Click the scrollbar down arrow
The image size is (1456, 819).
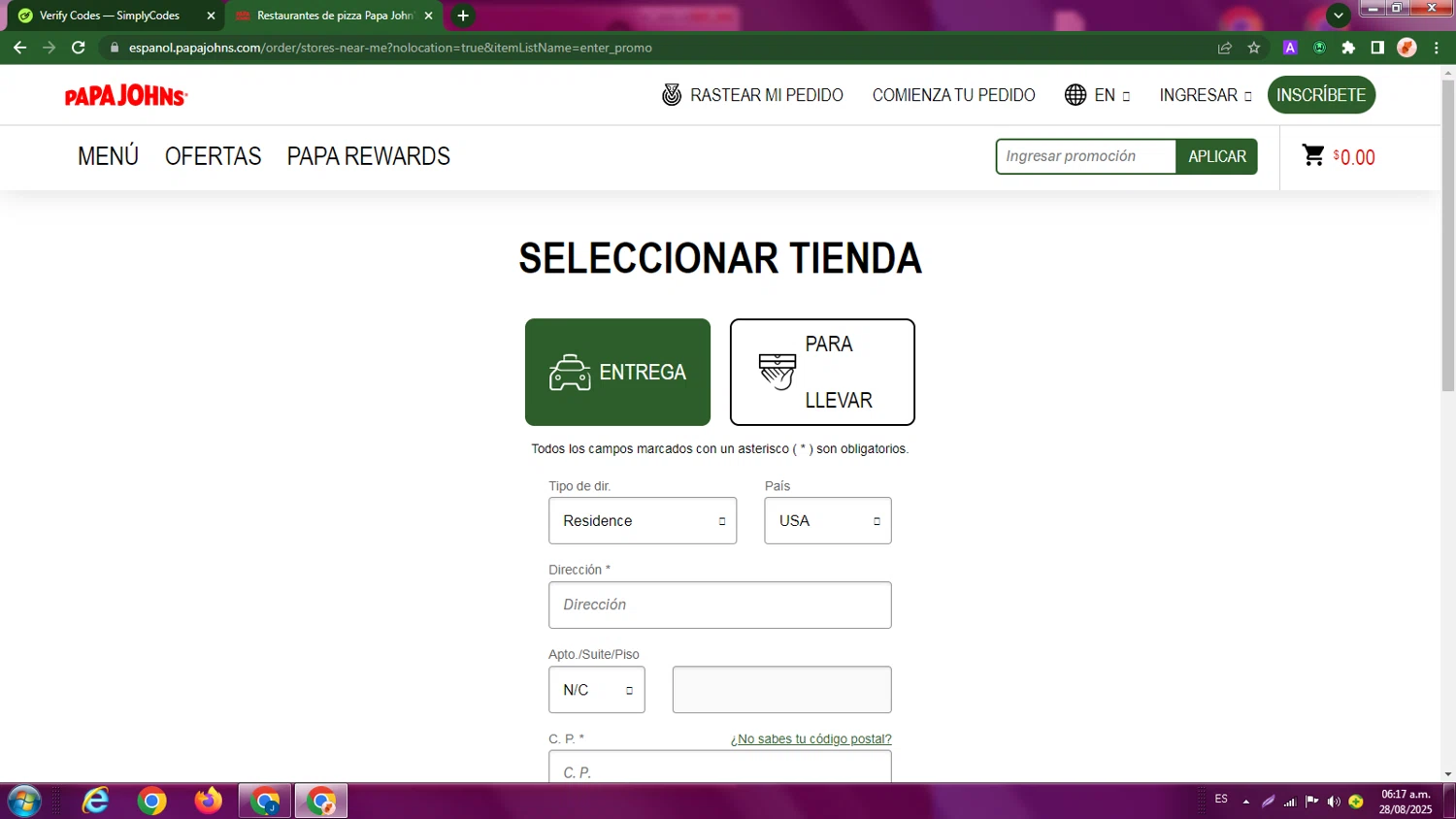[x=1448, y=774]
